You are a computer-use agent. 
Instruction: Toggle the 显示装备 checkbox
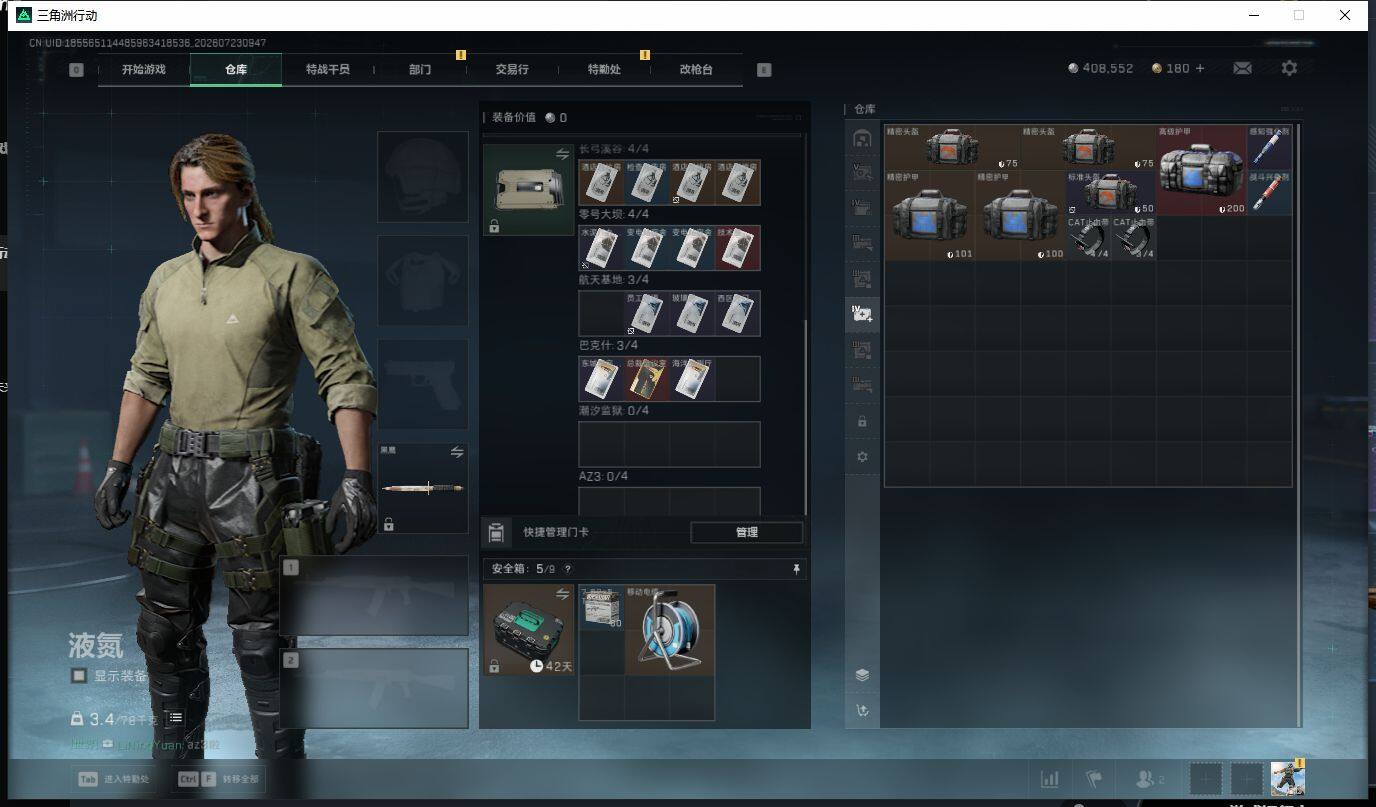pos(79,675)
